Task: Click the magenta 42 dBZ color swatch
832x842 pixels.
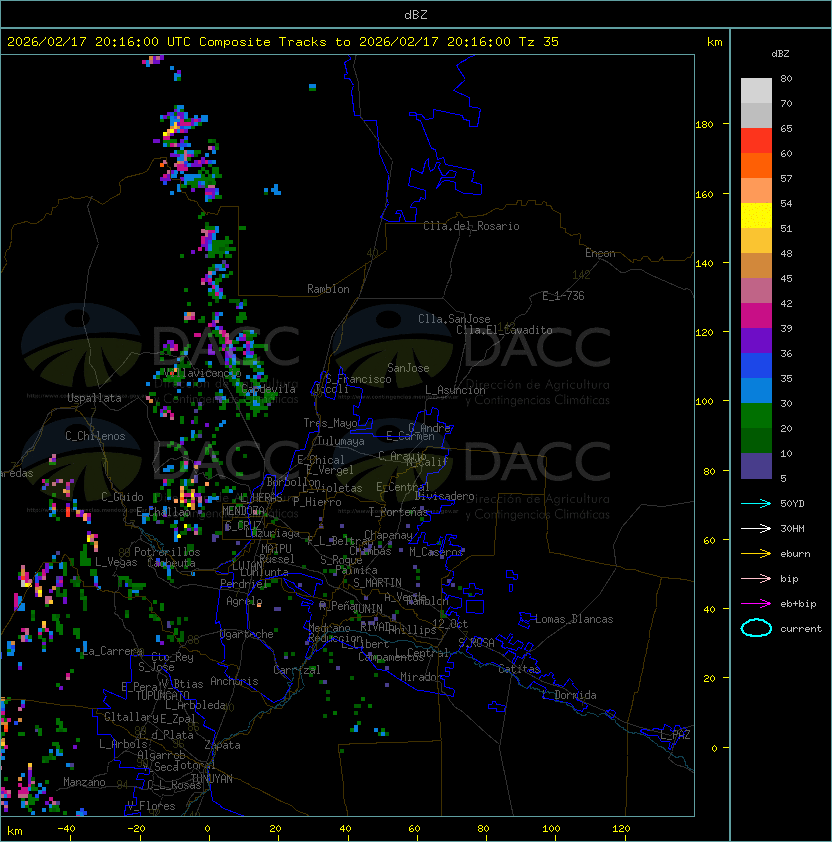Action: coord(756,316)
